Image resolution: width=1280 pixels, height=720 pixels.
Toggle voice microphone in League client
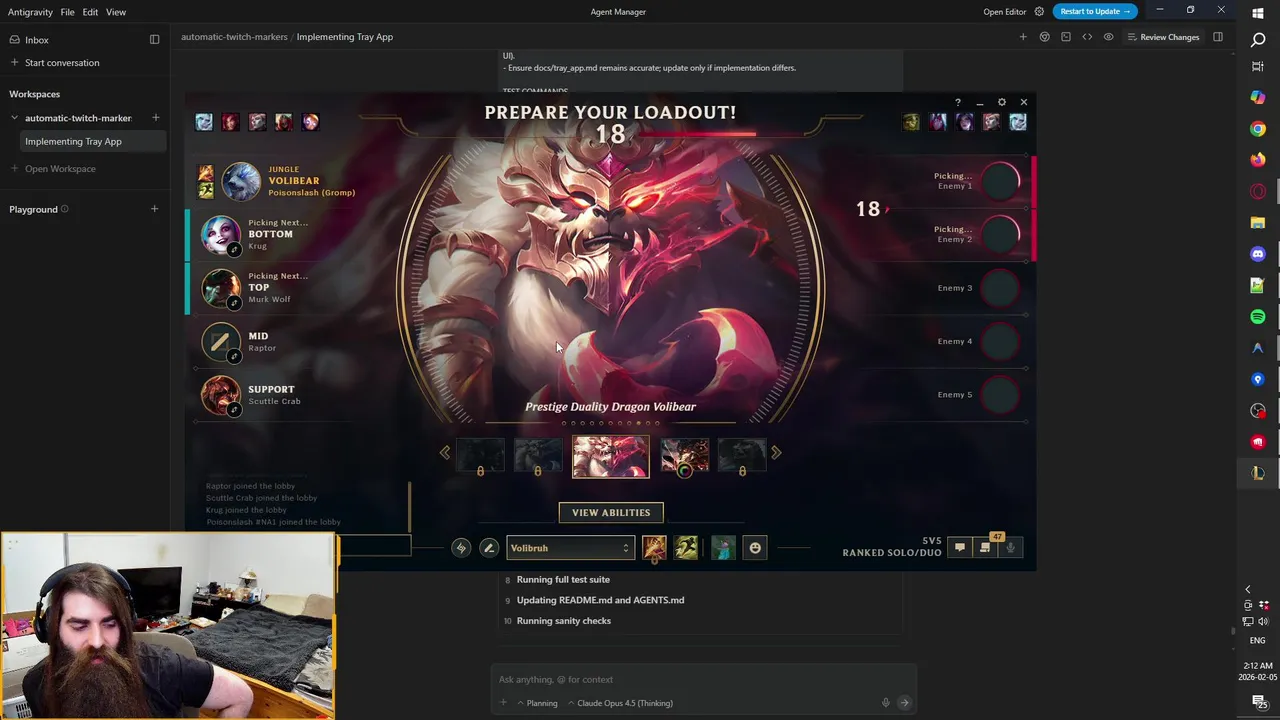[1010, 547]
